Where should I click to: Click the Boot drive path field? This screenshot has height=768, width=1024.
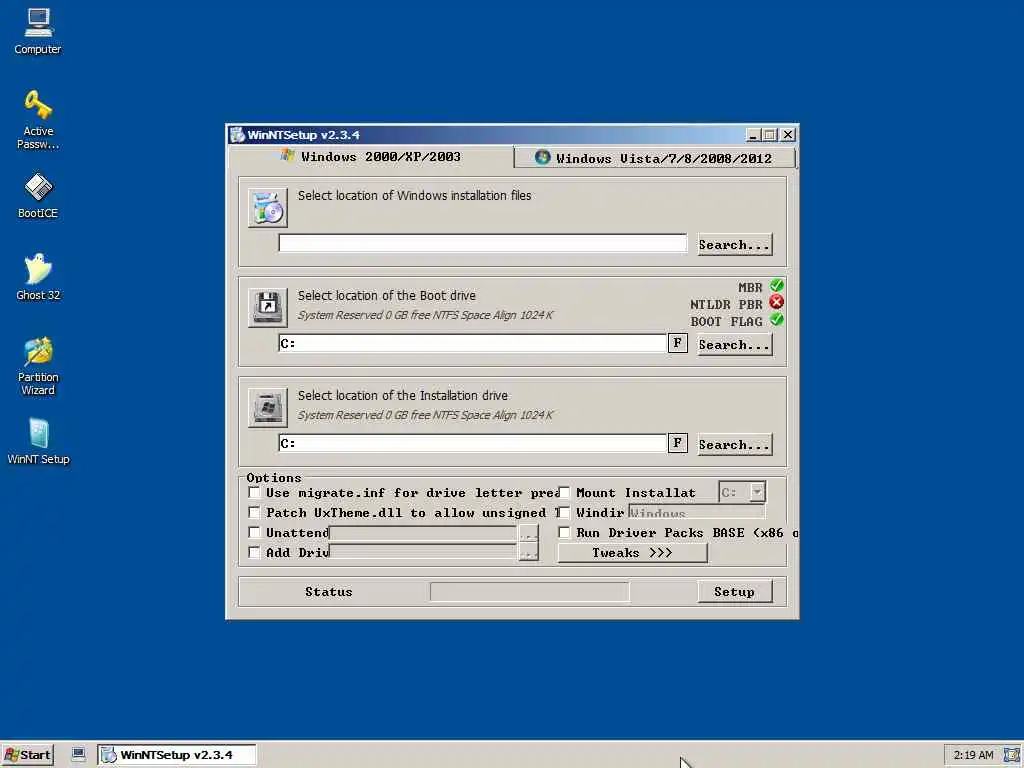pyautogui.click(x=473, y=343)
